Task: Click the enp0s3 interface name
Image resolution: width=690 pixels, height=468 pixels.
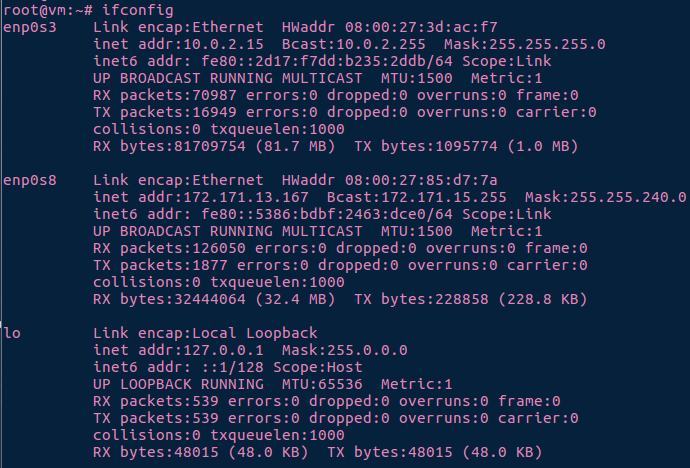Action: pos(30,27)
